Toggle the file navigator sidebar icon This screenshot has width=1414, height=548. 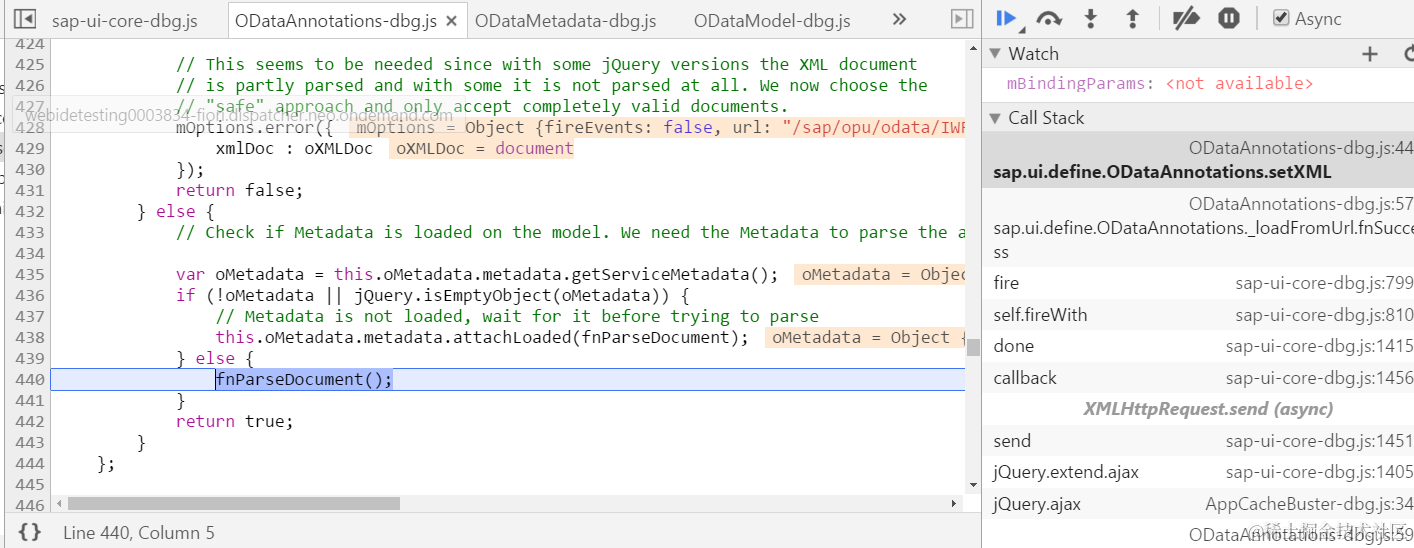tap(26, 19)
